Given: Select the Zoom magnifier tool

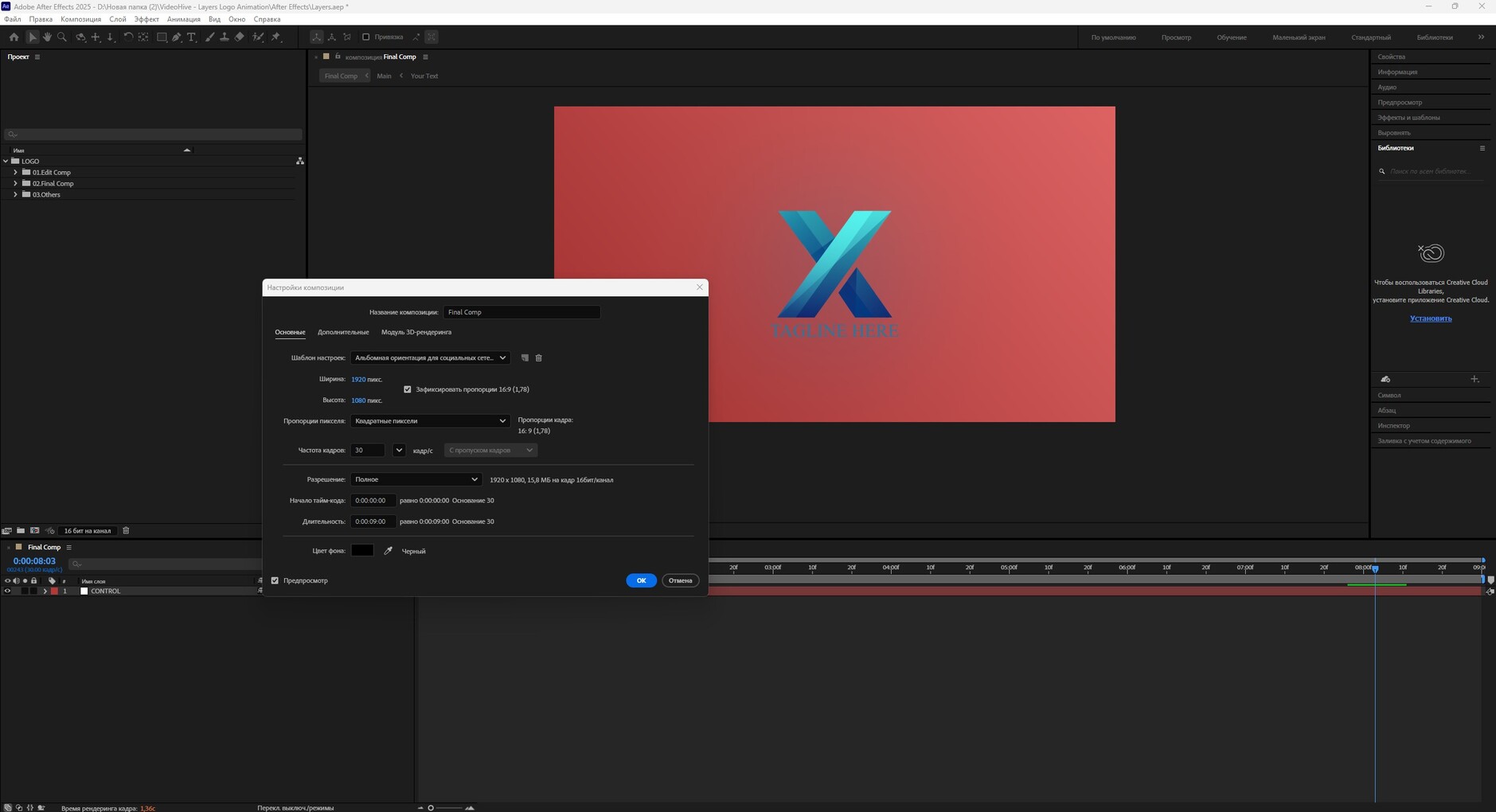Looking at the screenshot, I should coord(62,37).
